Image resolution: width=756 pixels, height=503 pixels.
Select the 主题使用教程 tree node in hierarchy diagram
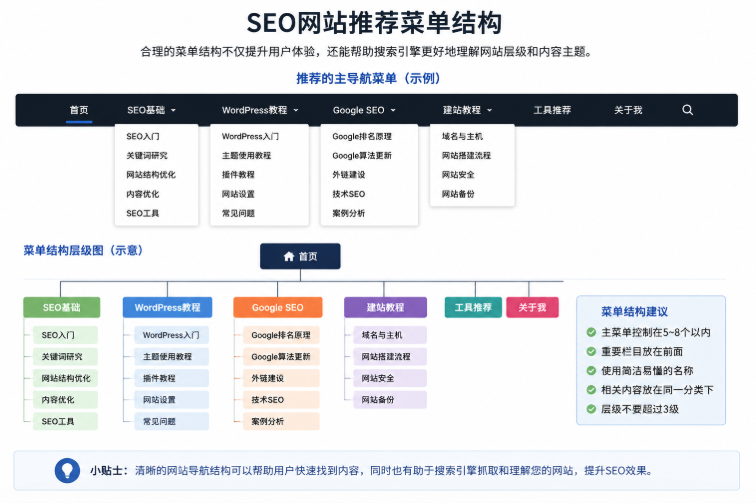(171, 356)
